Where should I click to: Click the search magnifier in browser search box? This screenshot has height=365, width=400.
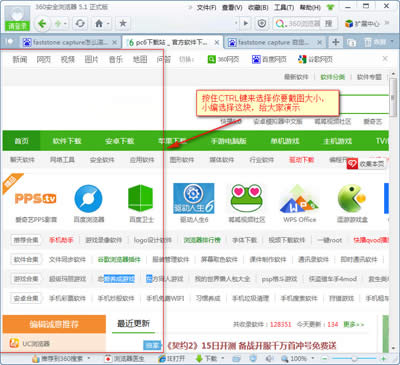click(281, 23)
